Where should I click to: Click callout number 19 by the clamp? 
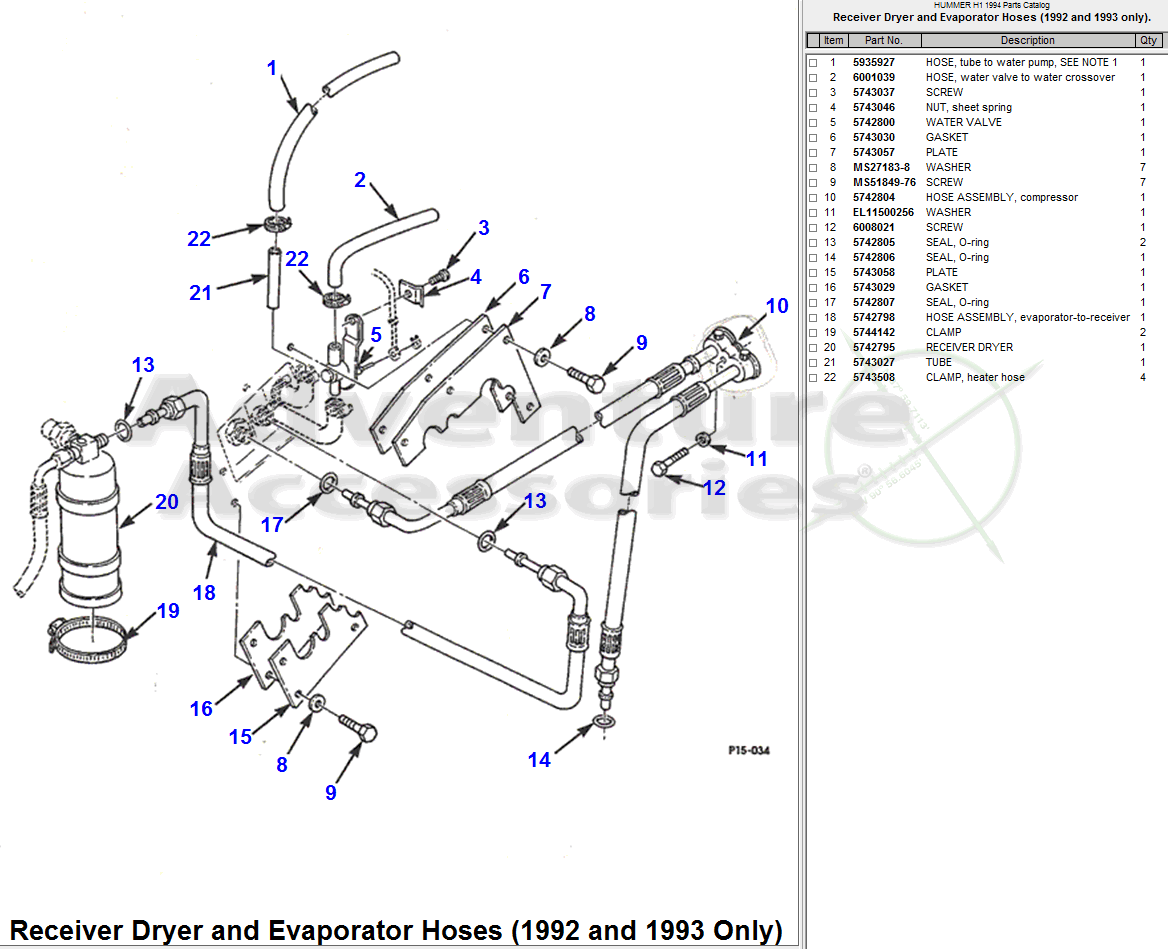168,611
